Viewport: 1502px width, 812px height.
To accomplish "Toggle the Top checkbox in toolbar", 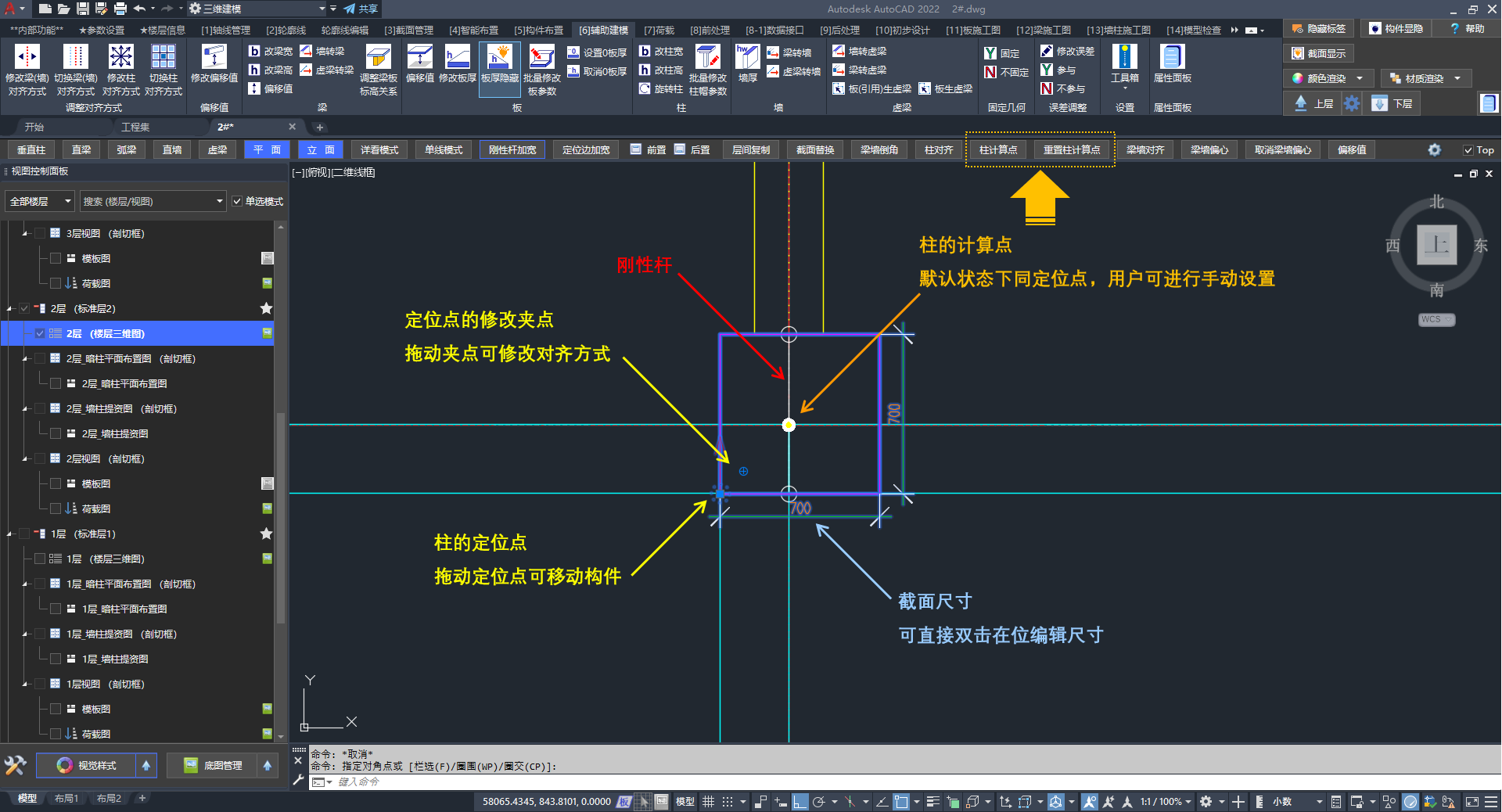I will click(x=1468, y=150).
